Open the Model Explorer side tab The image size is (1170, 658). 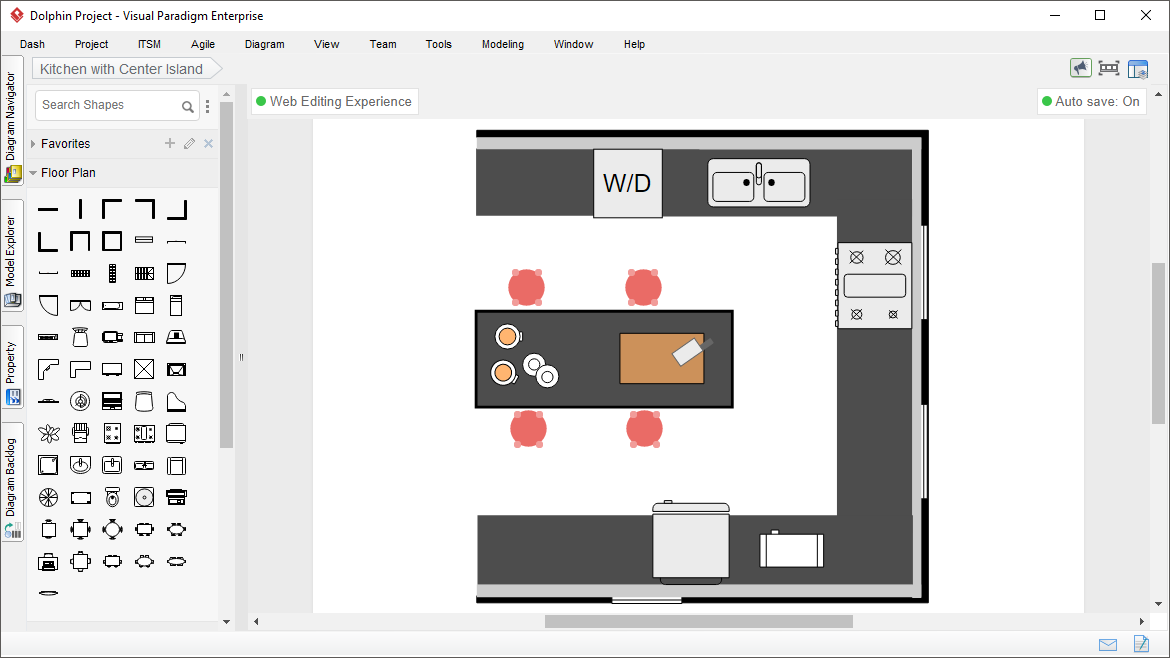(x=12, y=255)
